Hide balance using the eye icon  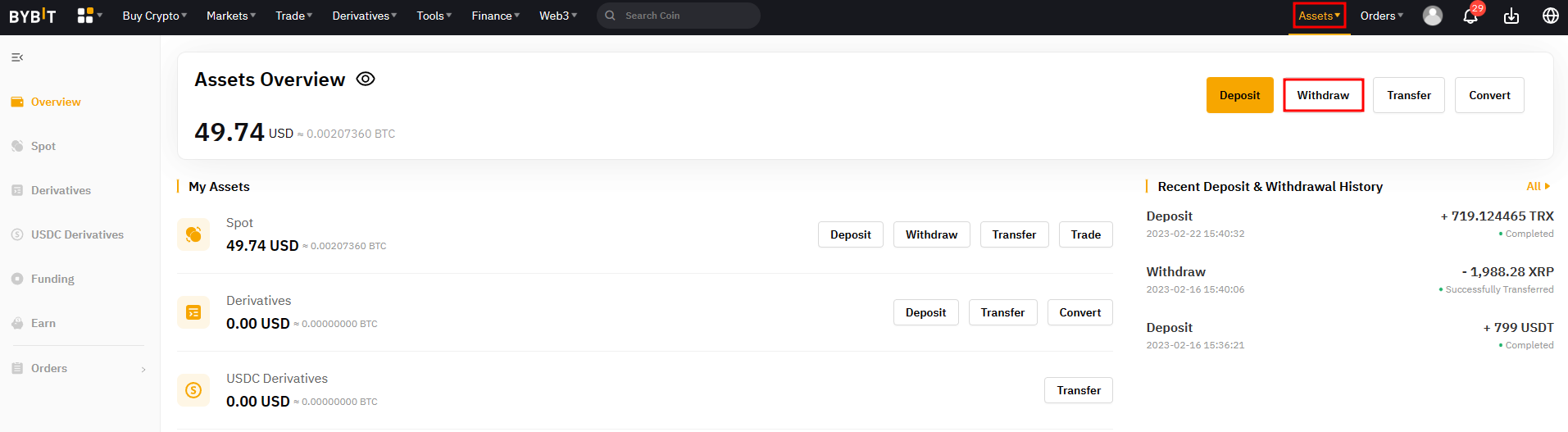coord(366,79)
